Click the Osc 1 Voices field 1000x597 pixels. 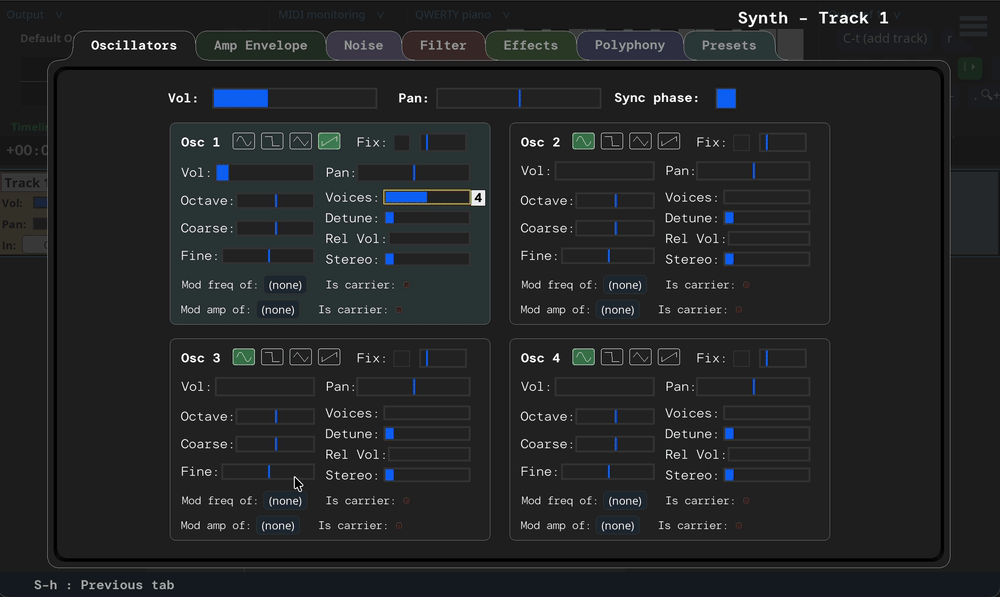(426, 198)
